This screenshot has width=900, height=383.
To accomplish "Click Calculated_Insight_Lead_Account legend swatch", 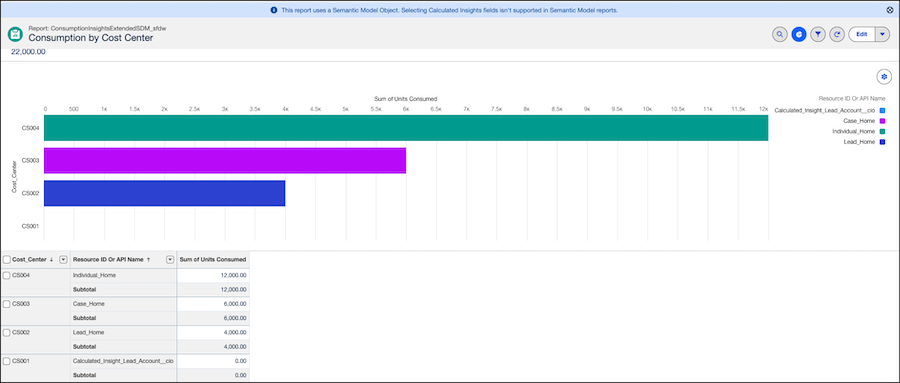I will click(x=882, y=110).
